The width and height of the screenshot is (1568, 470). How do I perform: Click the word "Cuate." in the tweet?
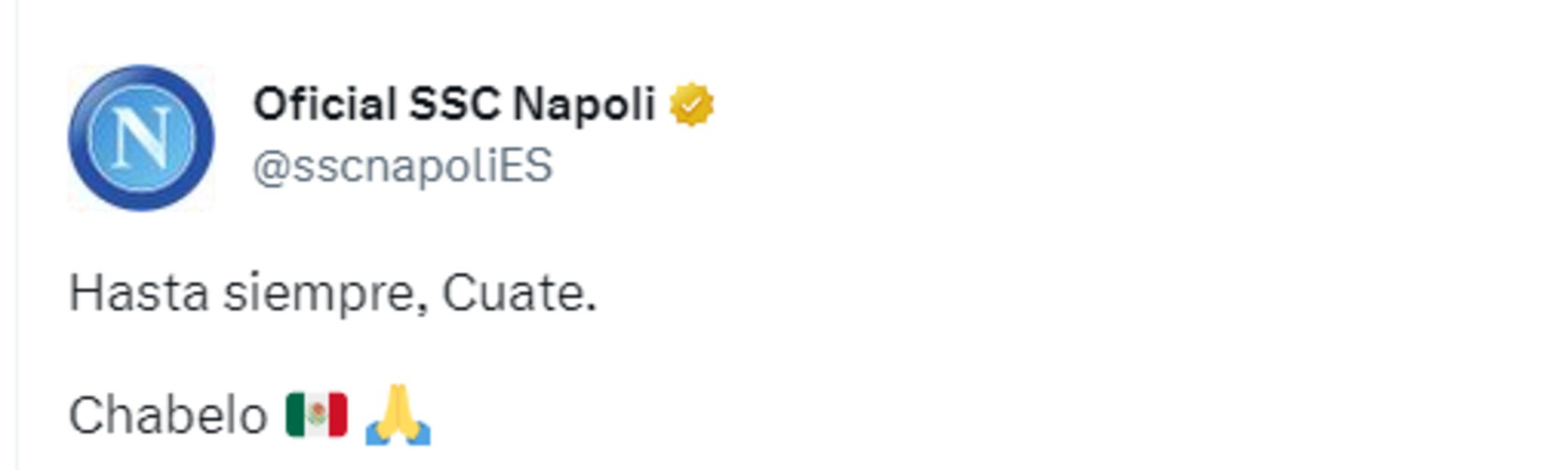pyautogui.click(x=519, y=293)
